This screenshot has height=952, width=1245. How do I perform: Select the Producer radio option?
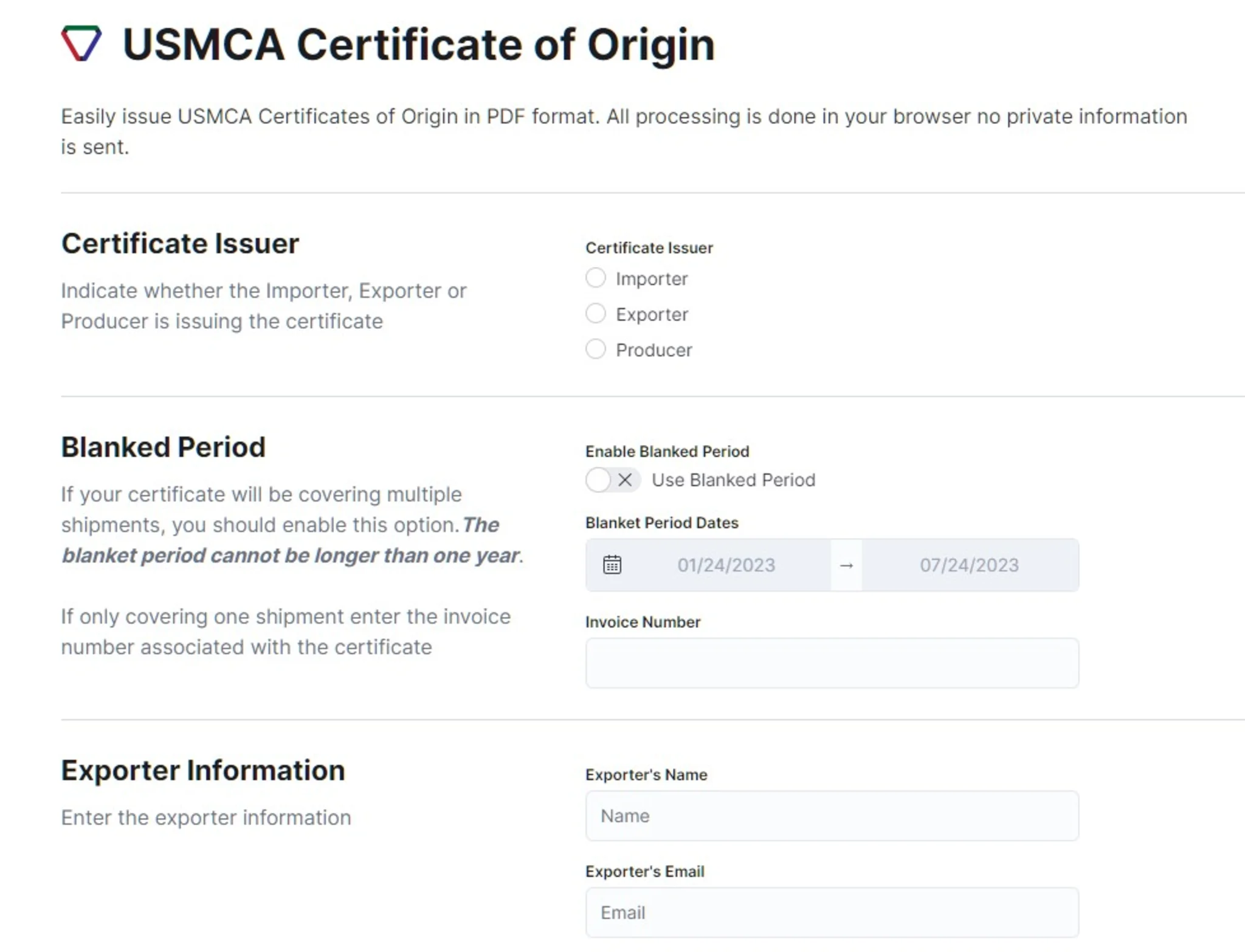595,350
